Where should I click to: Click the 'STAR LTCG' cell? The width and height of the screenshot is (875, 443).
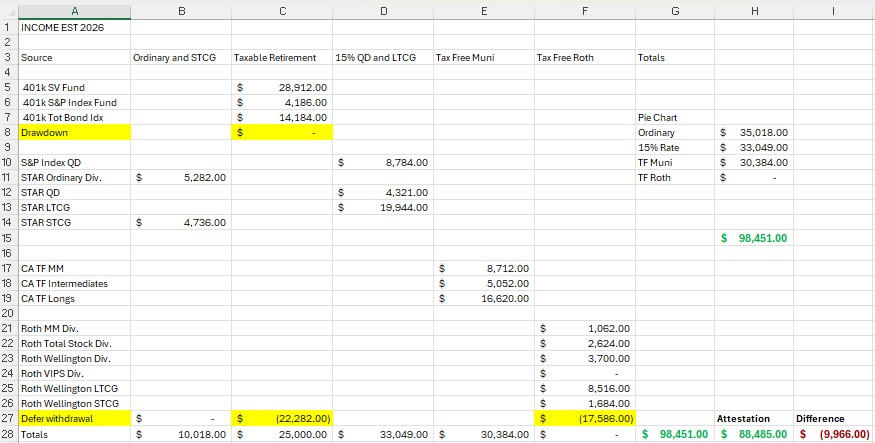point(75,208)
